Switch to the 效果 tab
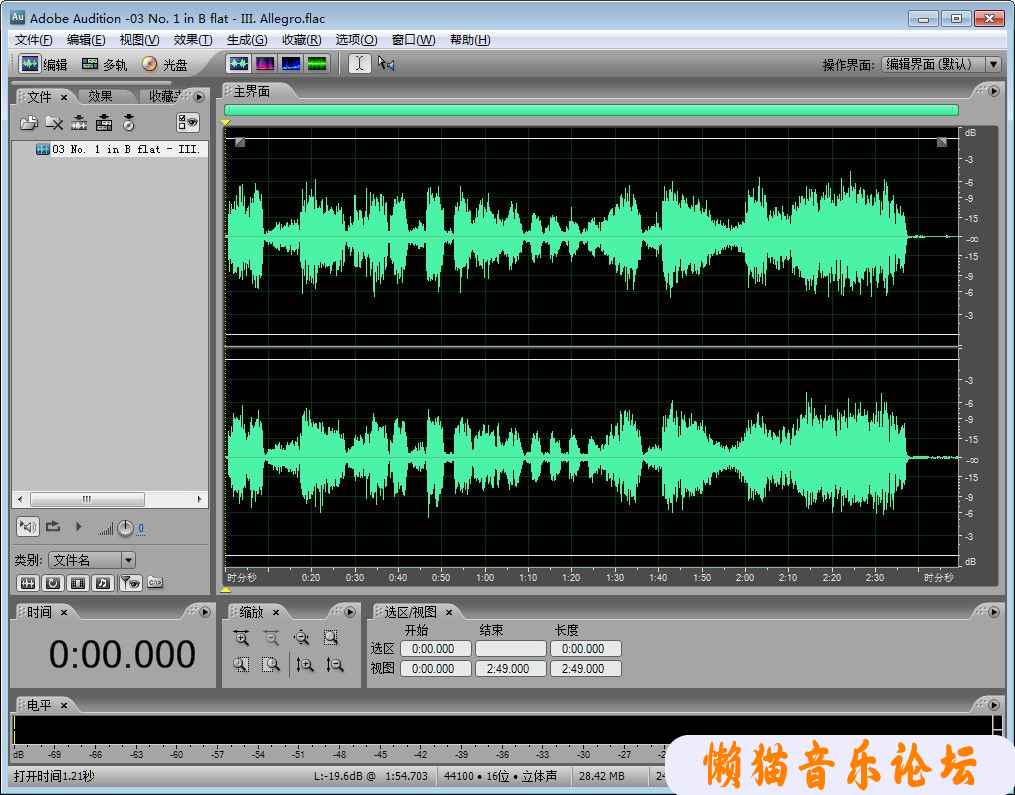This screenshot has width=1015, height=795. (x=100, y=96)
